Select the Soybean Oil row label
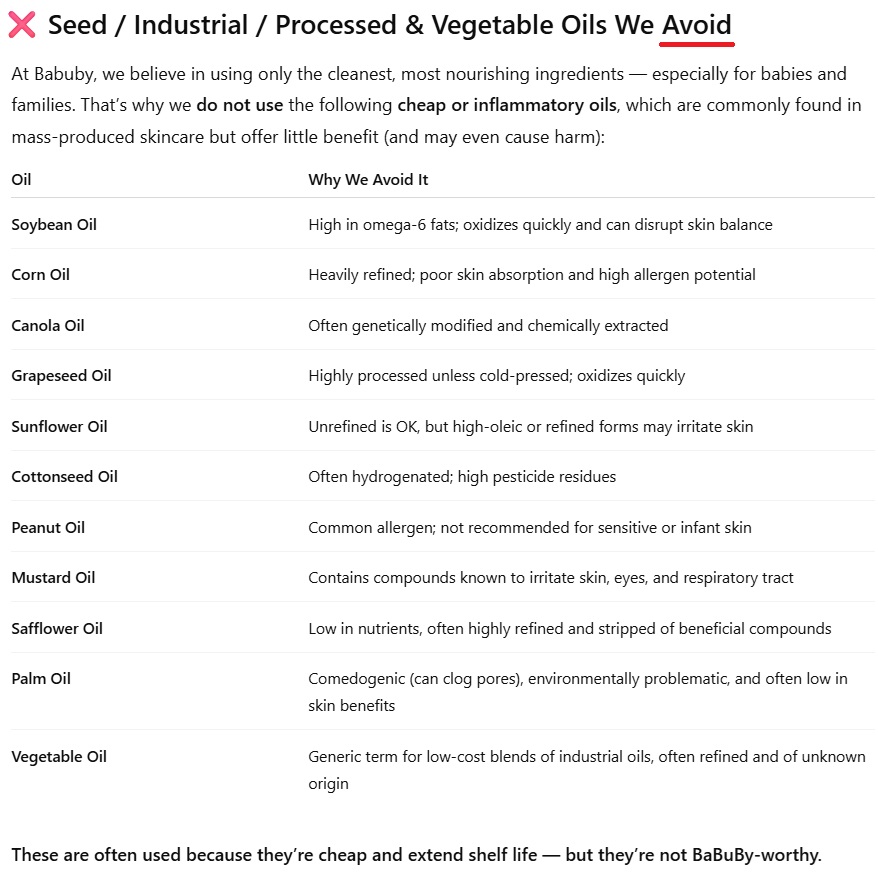The height and width of the screenshot is (886, 878). click(54, 225)
